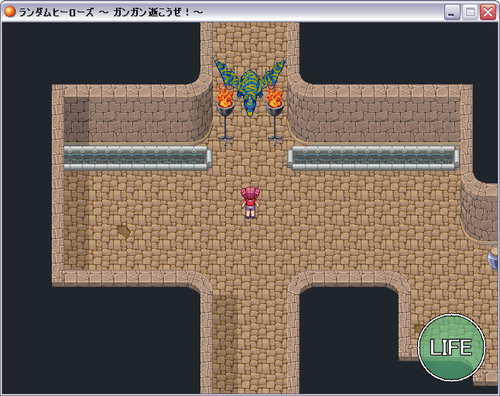Click the upper-left stone brick wall
Image resolution: width=500 pixels, height=396 pixels.
pos(138,118)
